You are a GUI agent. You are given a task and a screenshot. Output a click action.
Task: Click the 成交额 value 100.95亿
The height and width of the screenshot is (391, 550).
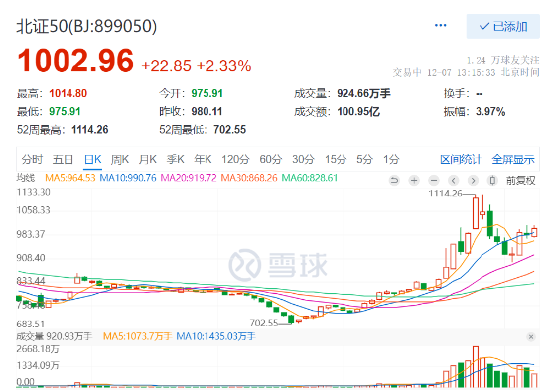(x=358, y=112)
